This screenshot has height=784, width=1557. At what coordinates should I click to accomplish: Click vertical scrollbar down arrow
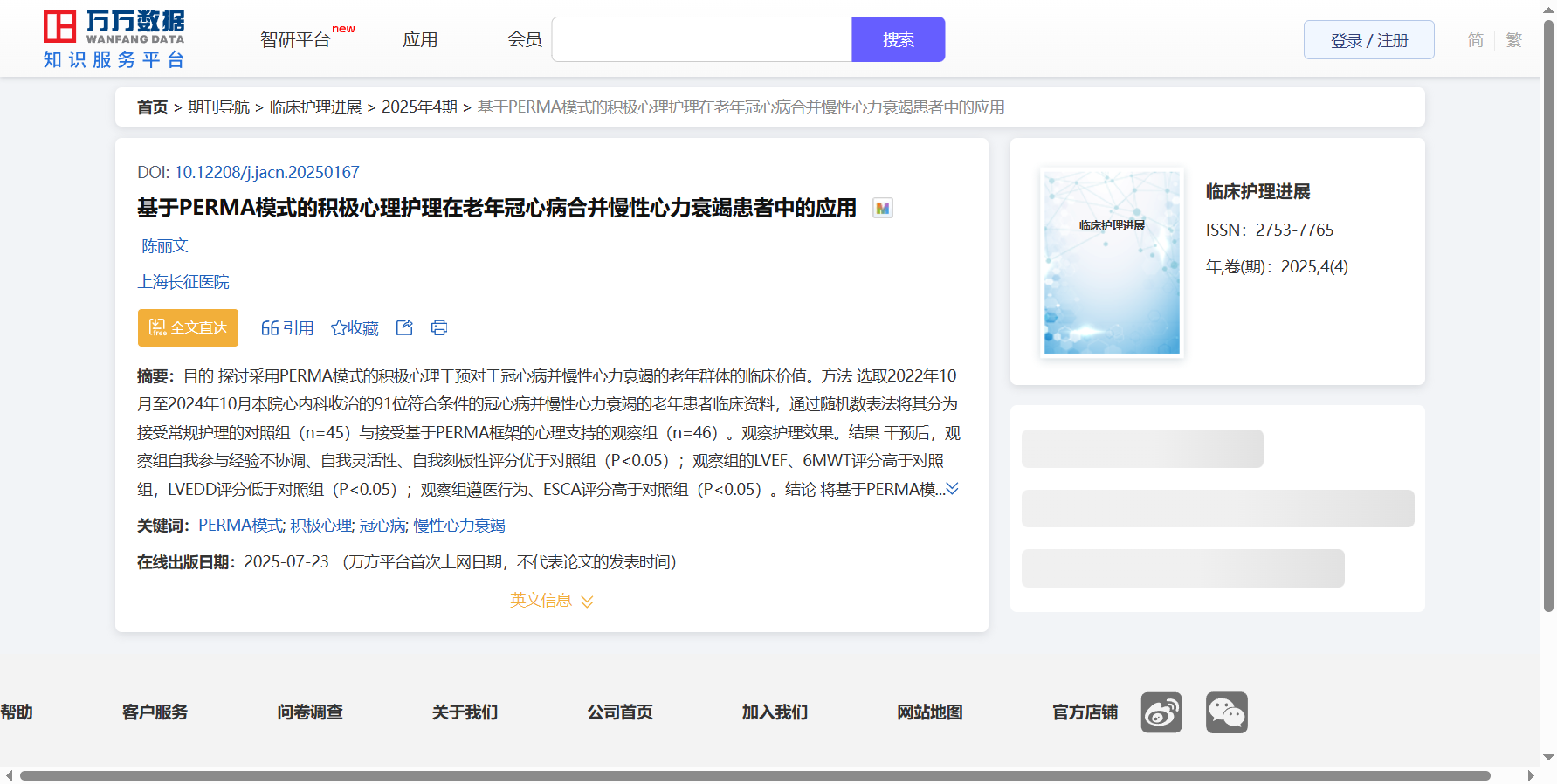pos(1549,758)
